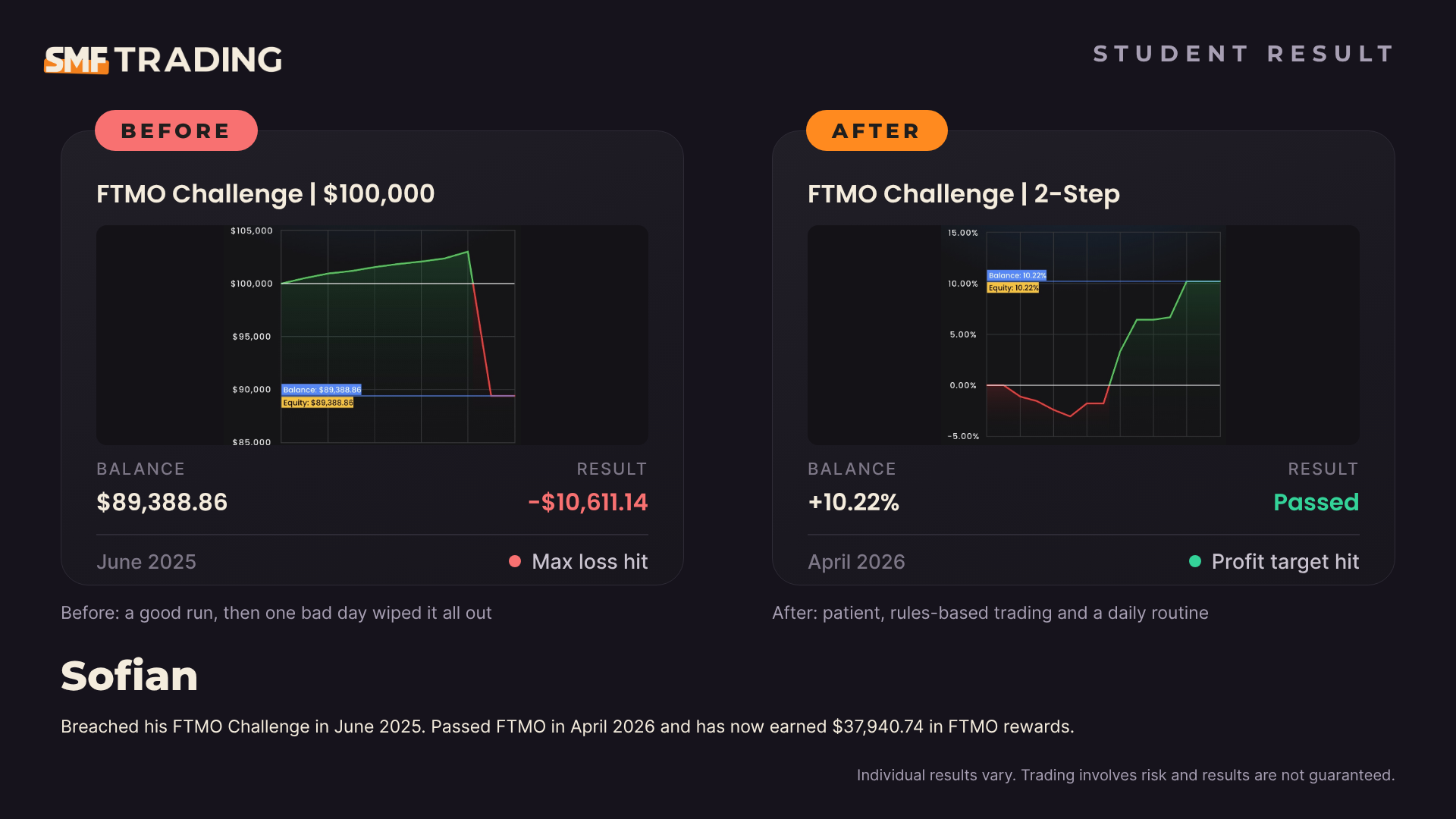Screen dimensions: 1456x819
Task: Click the June 2025 date label
Action: point(146,562)
